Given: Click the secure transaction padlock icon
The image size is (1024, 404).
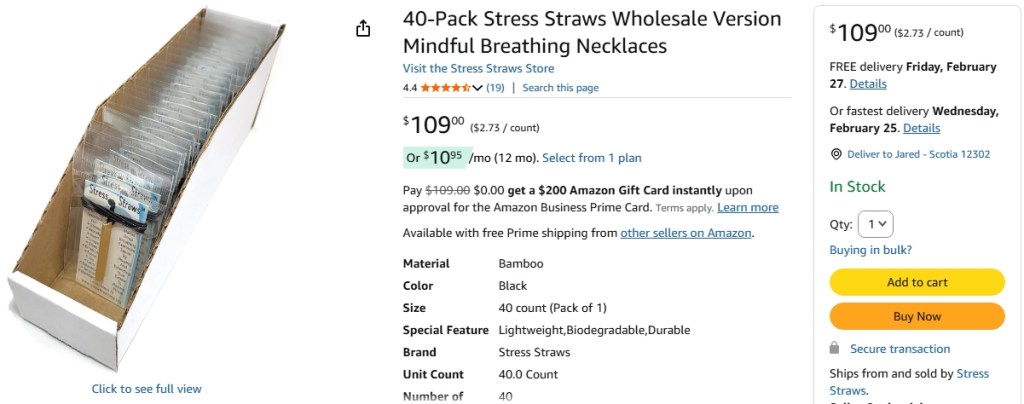Looking at the screenshot, I should [x=835, y=348].
